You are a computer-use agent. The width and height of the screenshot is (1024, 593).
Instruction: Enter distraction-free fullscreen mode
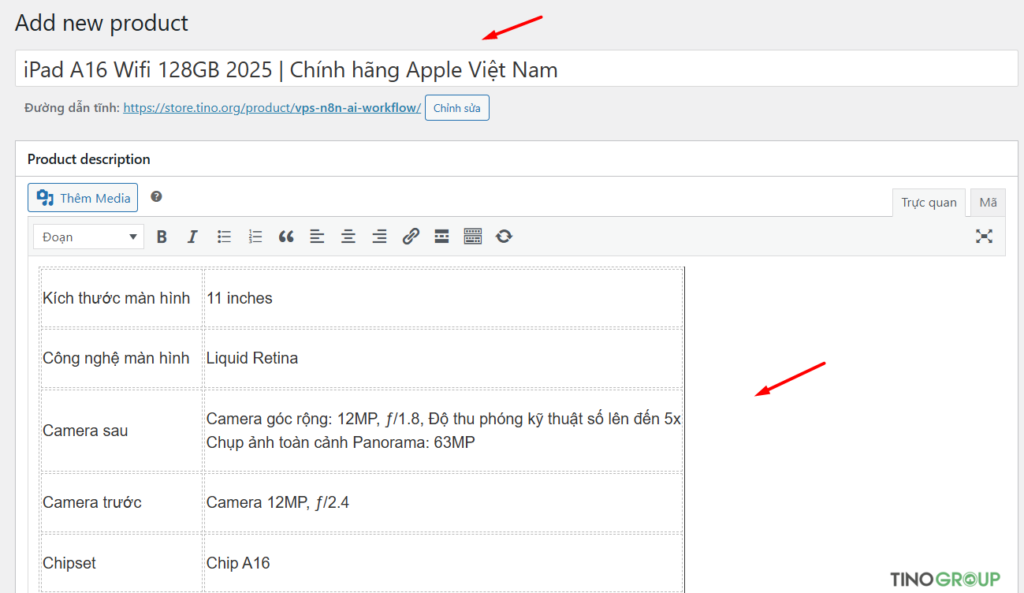(984, 236)
